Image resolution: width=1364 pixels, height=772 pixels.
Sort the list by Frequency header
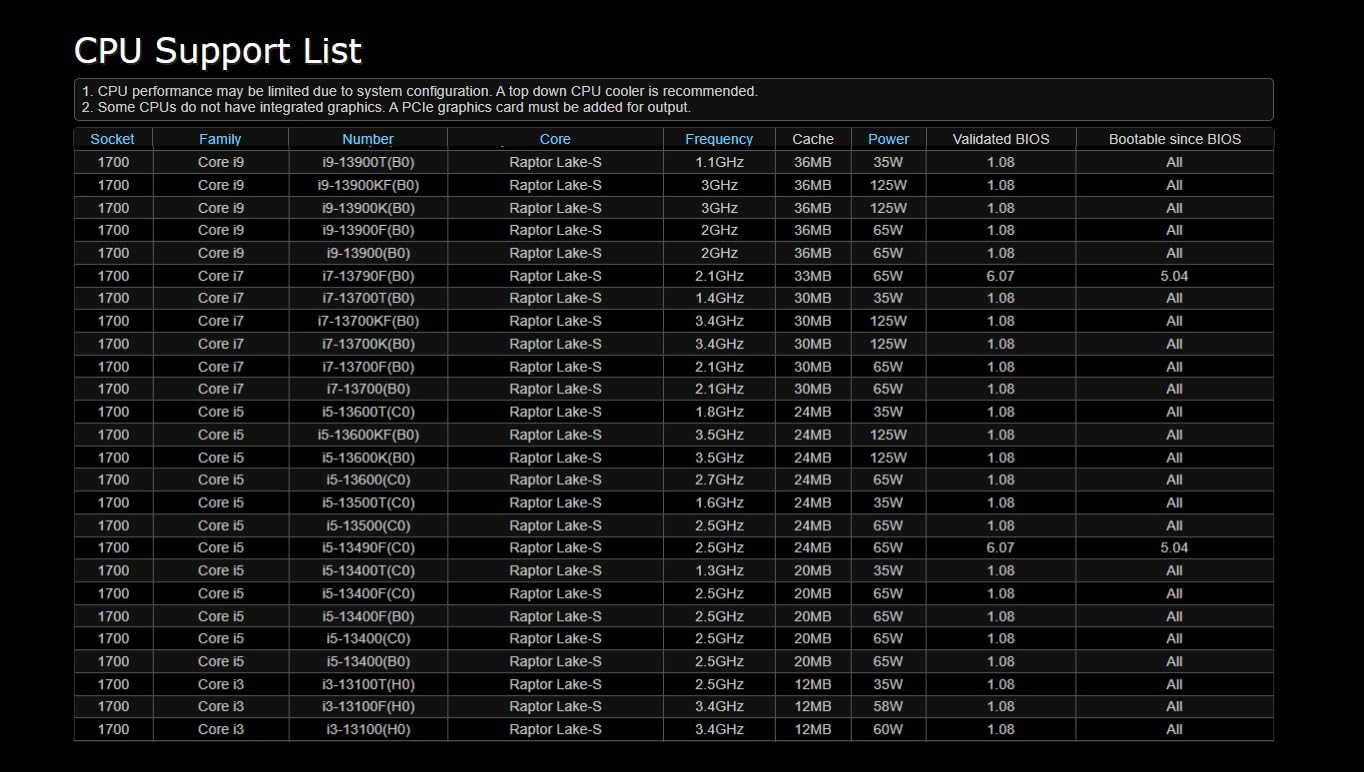[719, 139]
